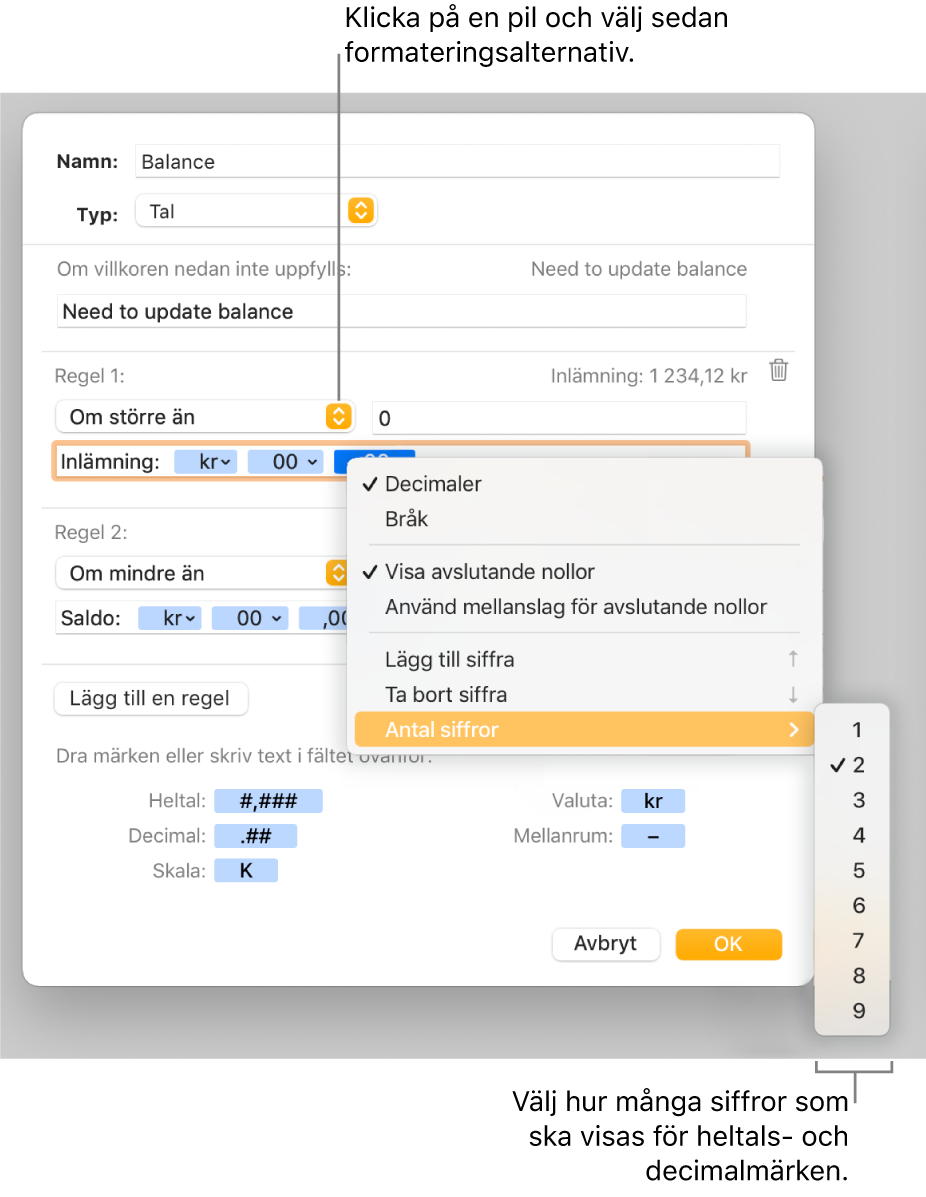Select 8 in the Antal siffror submenu
926x1197 pixels.
[x=852, y=976]
